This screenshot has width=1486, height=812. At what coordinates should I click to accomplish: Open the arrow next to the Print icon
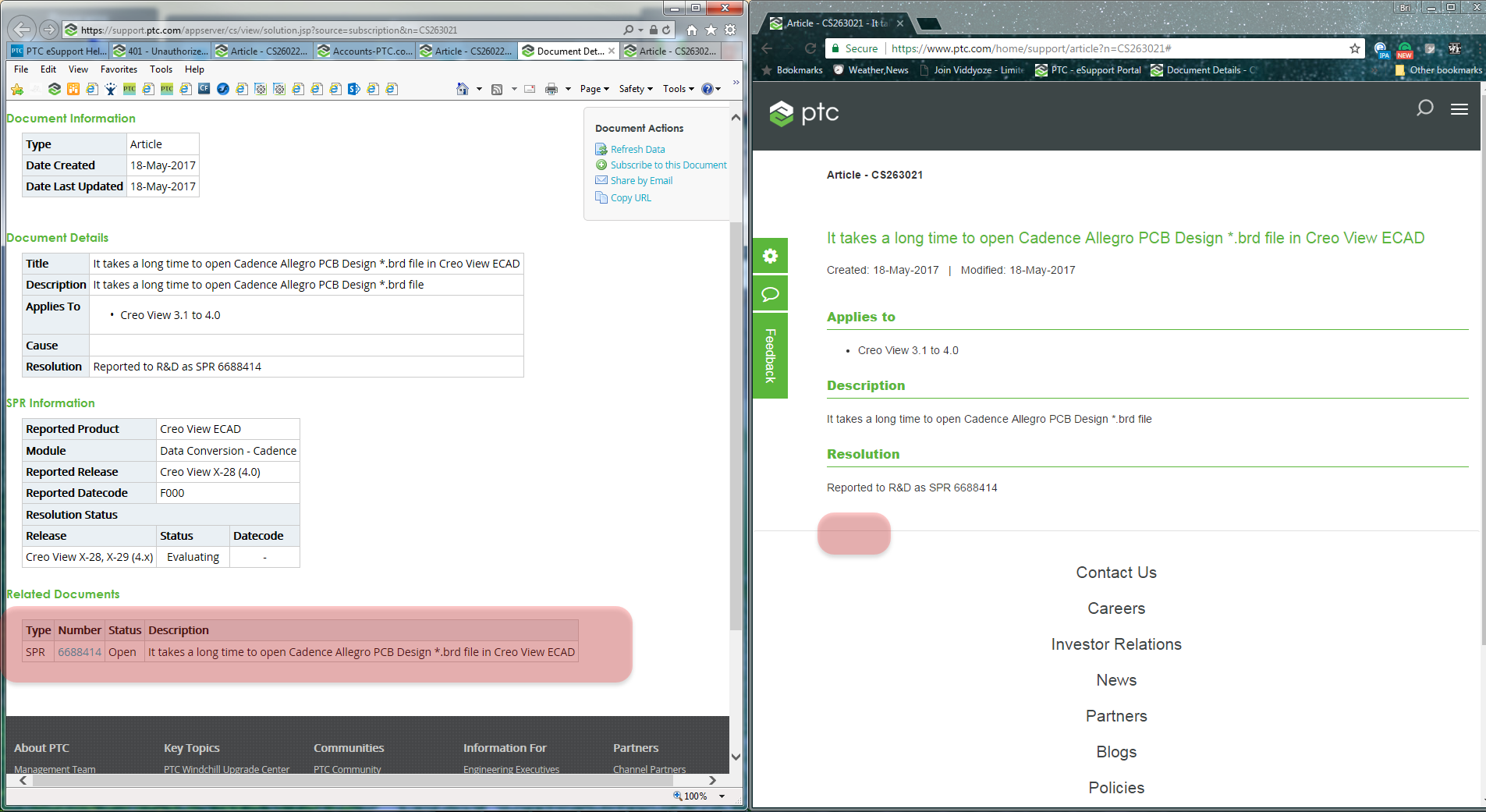pos(568,89)
